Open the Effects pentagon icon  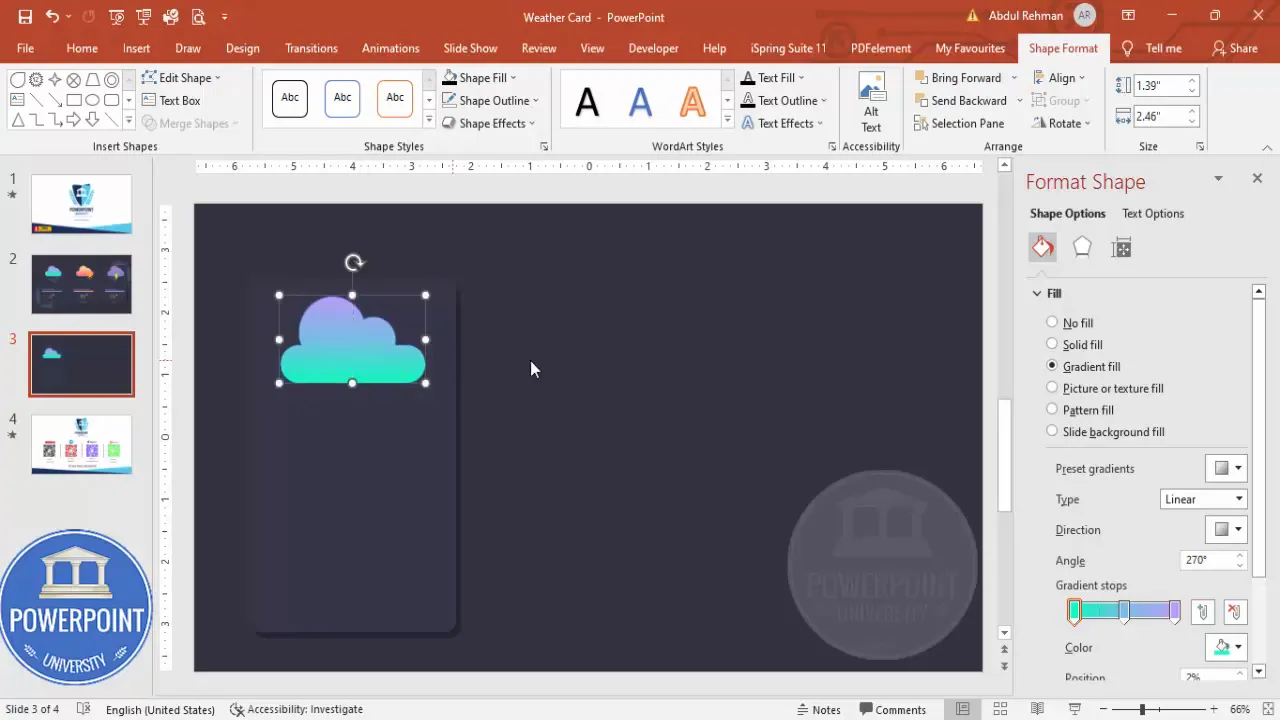click(1082, 248)
